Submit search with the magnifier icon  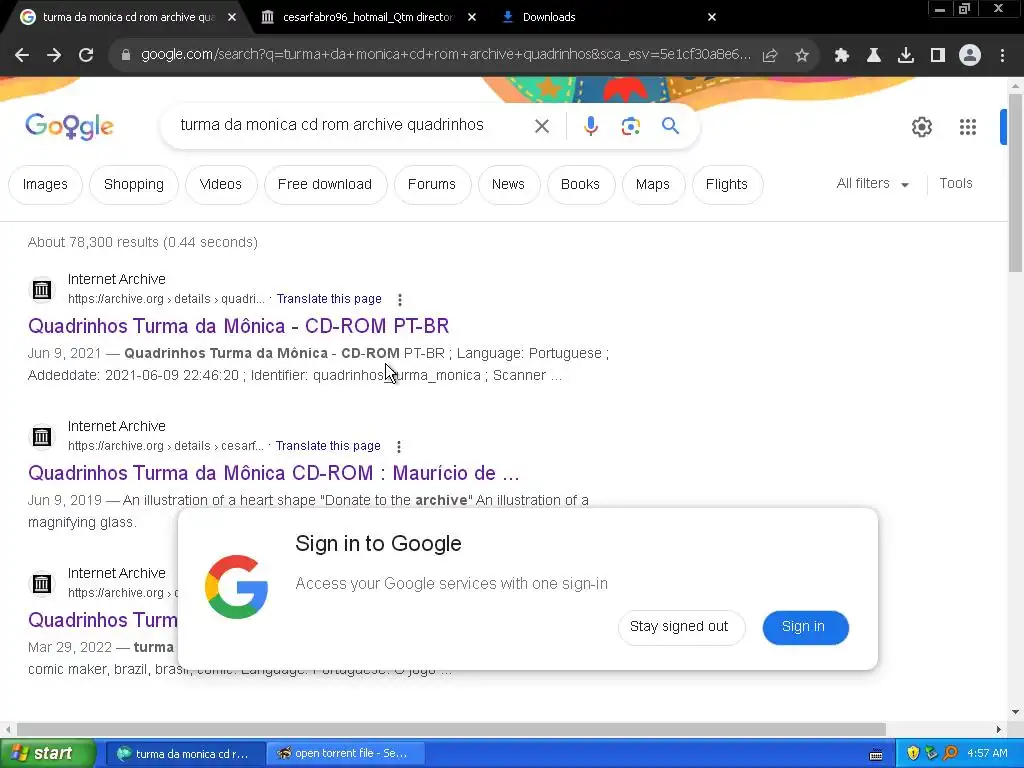[670, 125]
